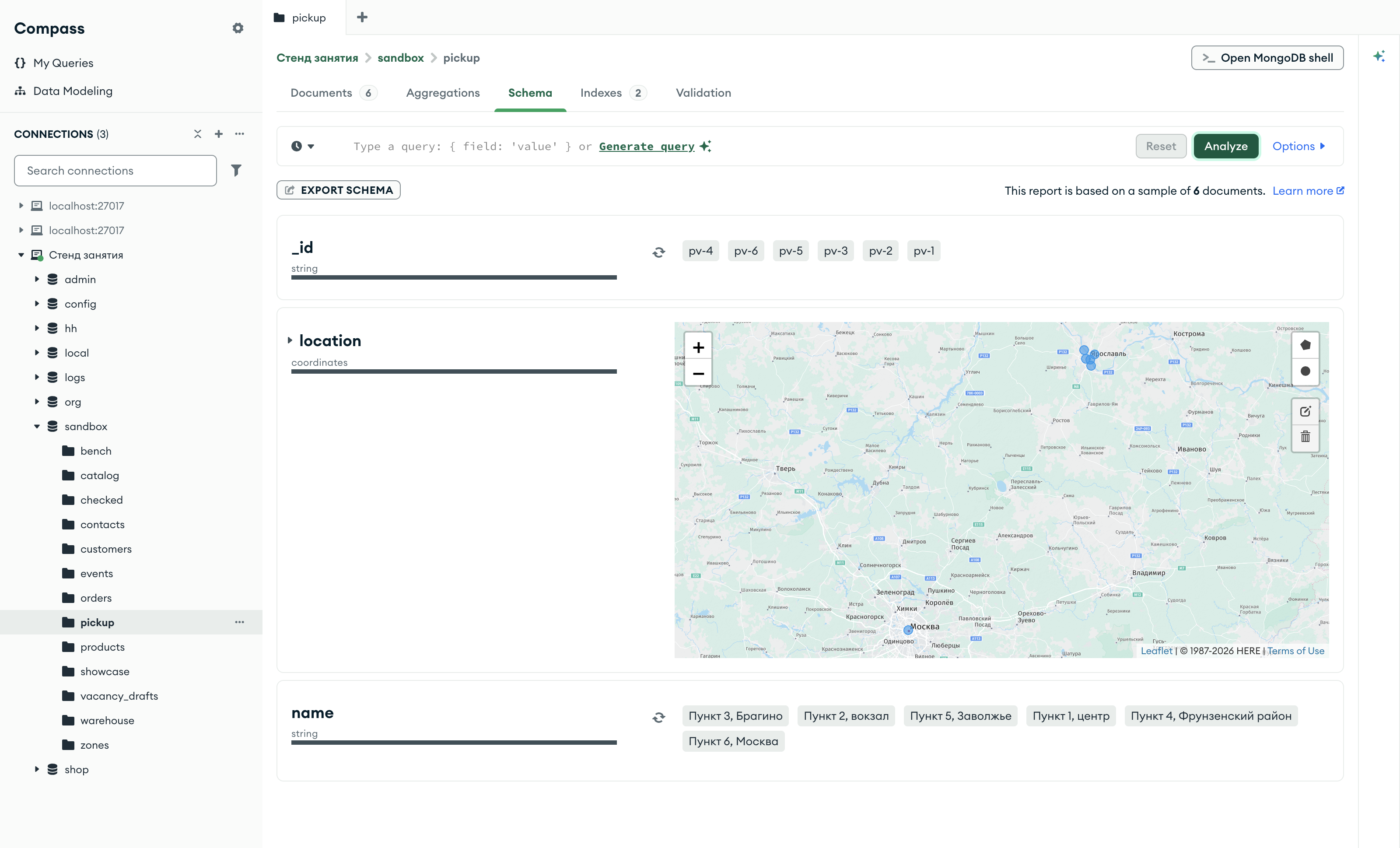Expand the location field details
Image resolution: width=1400 pixels, height=848 pixels.
click(290, 340)
